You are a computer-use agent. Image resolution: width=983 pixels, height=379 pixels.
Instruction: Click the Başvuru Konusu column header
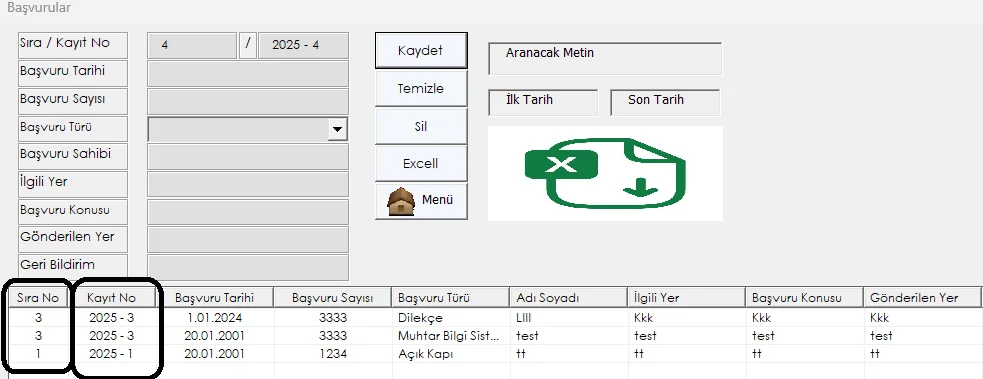pyautogui.click(x=804, y=298)
